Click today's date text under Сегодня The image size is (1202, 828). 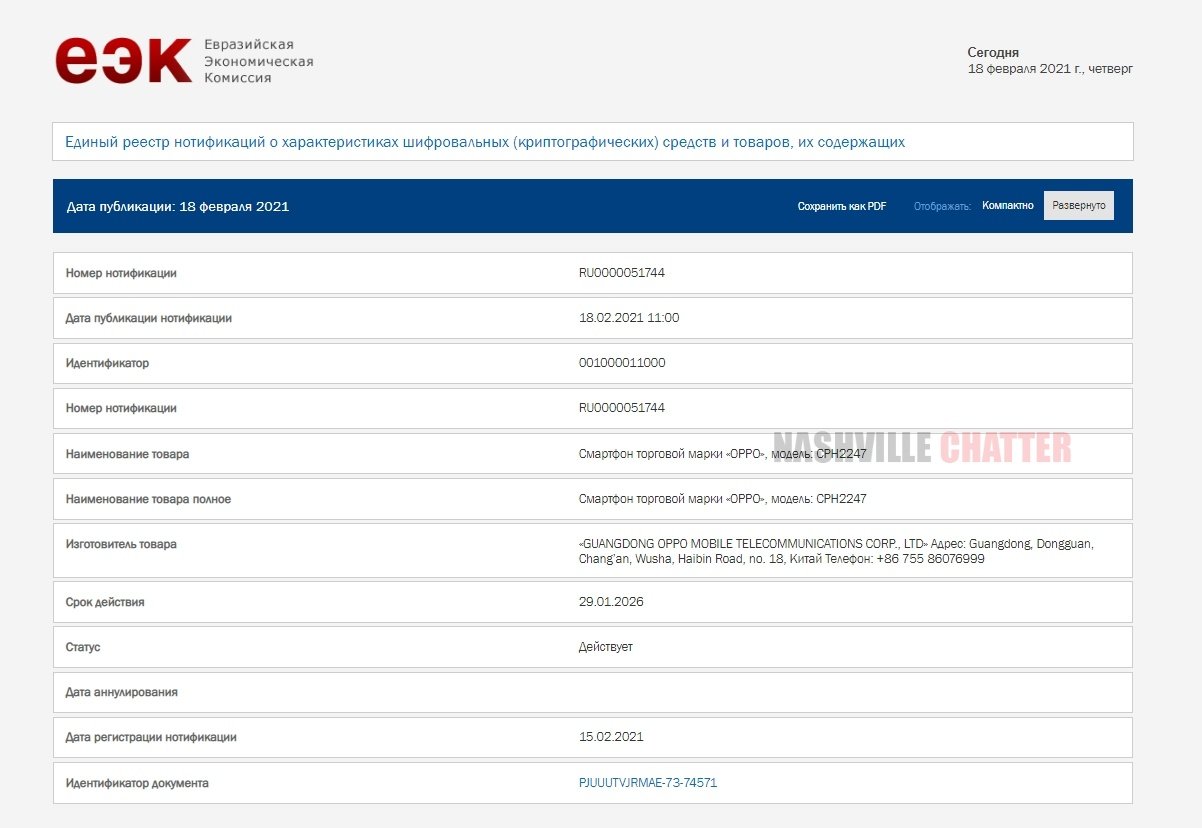click(x=1050, y=69)
